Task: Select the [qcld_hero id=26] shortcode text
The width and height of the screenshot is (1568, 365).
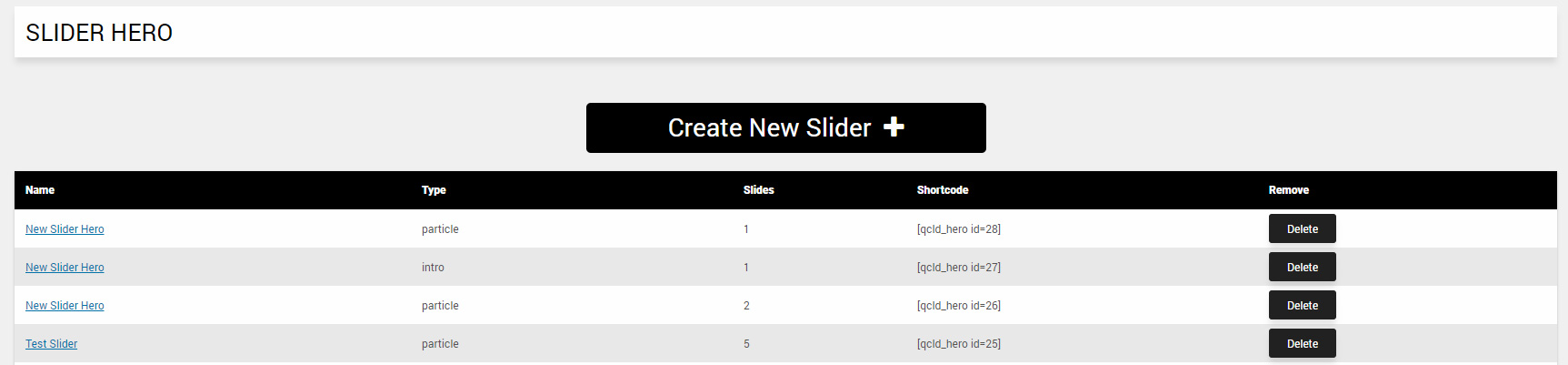Action: [958, 306]
